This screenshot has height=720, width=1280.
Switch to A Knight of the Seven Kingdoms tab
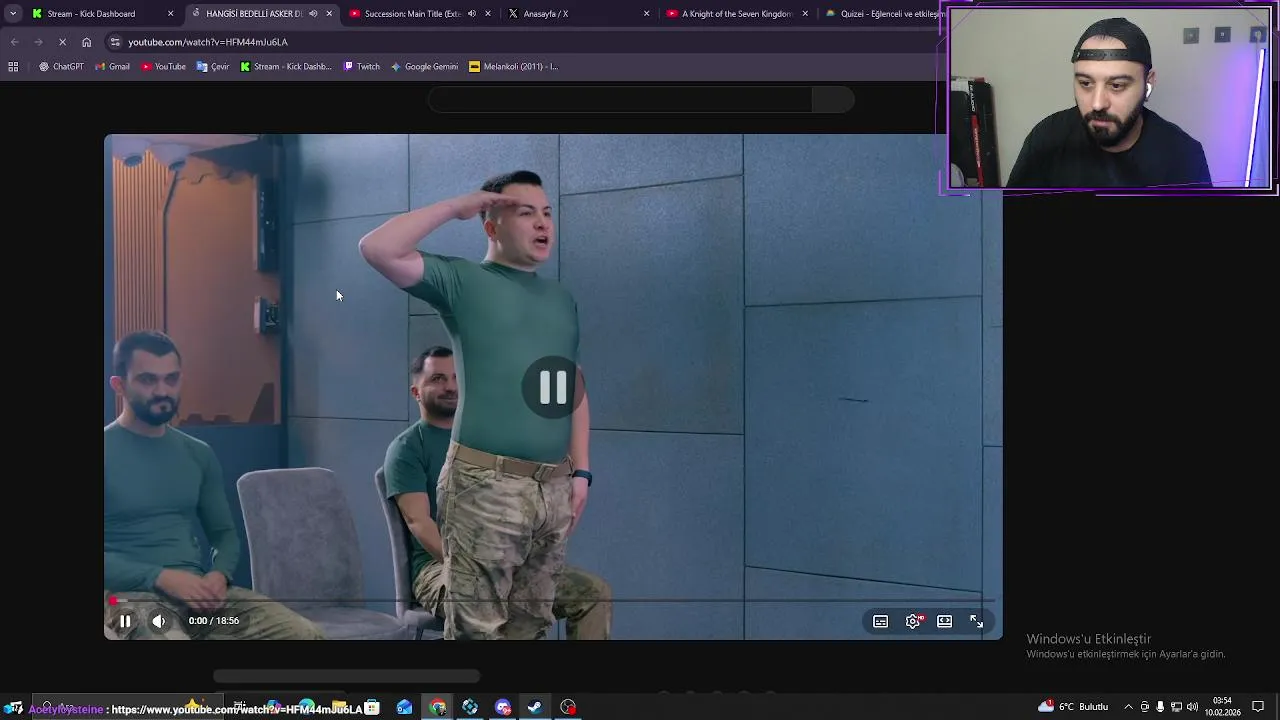737,14
